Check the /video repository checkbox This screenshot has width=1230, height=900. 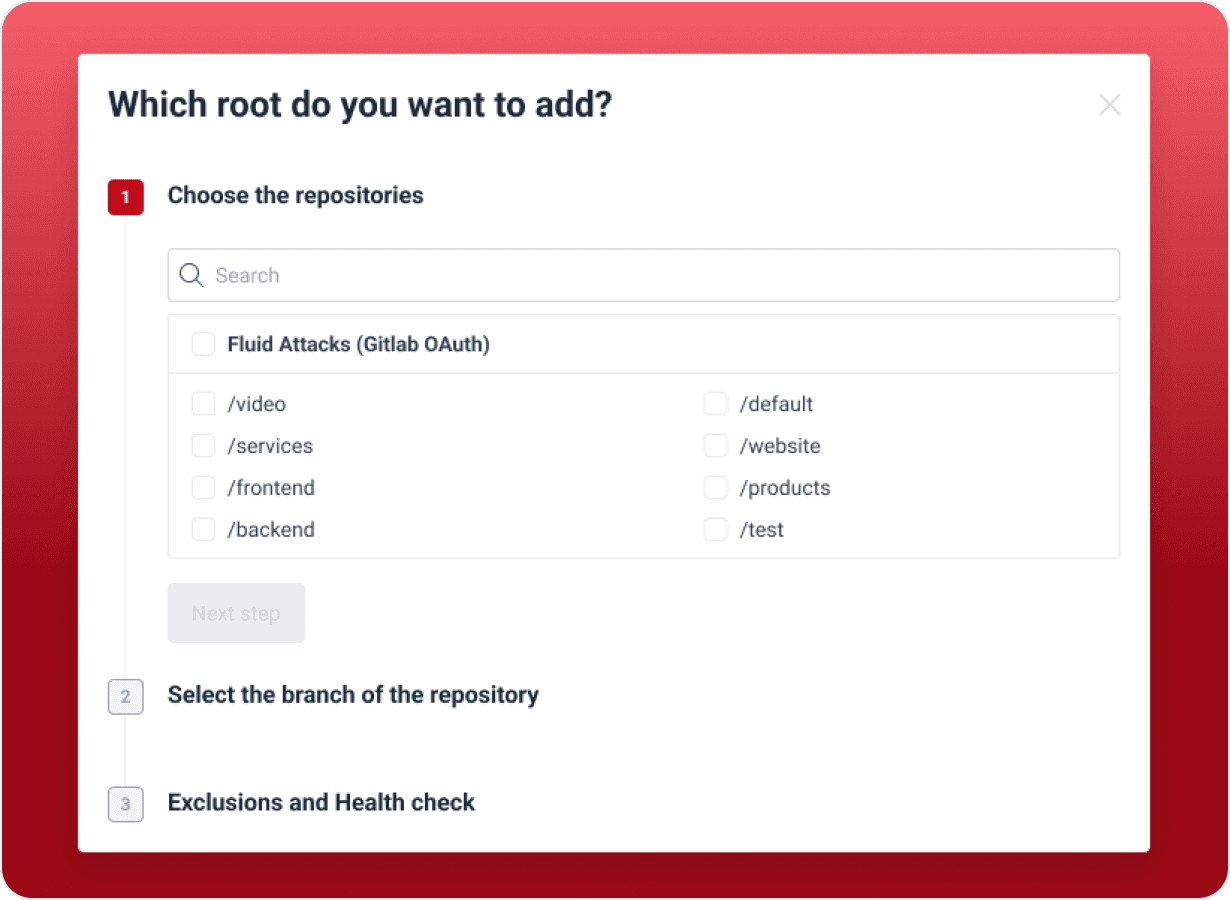coord(204,404)
